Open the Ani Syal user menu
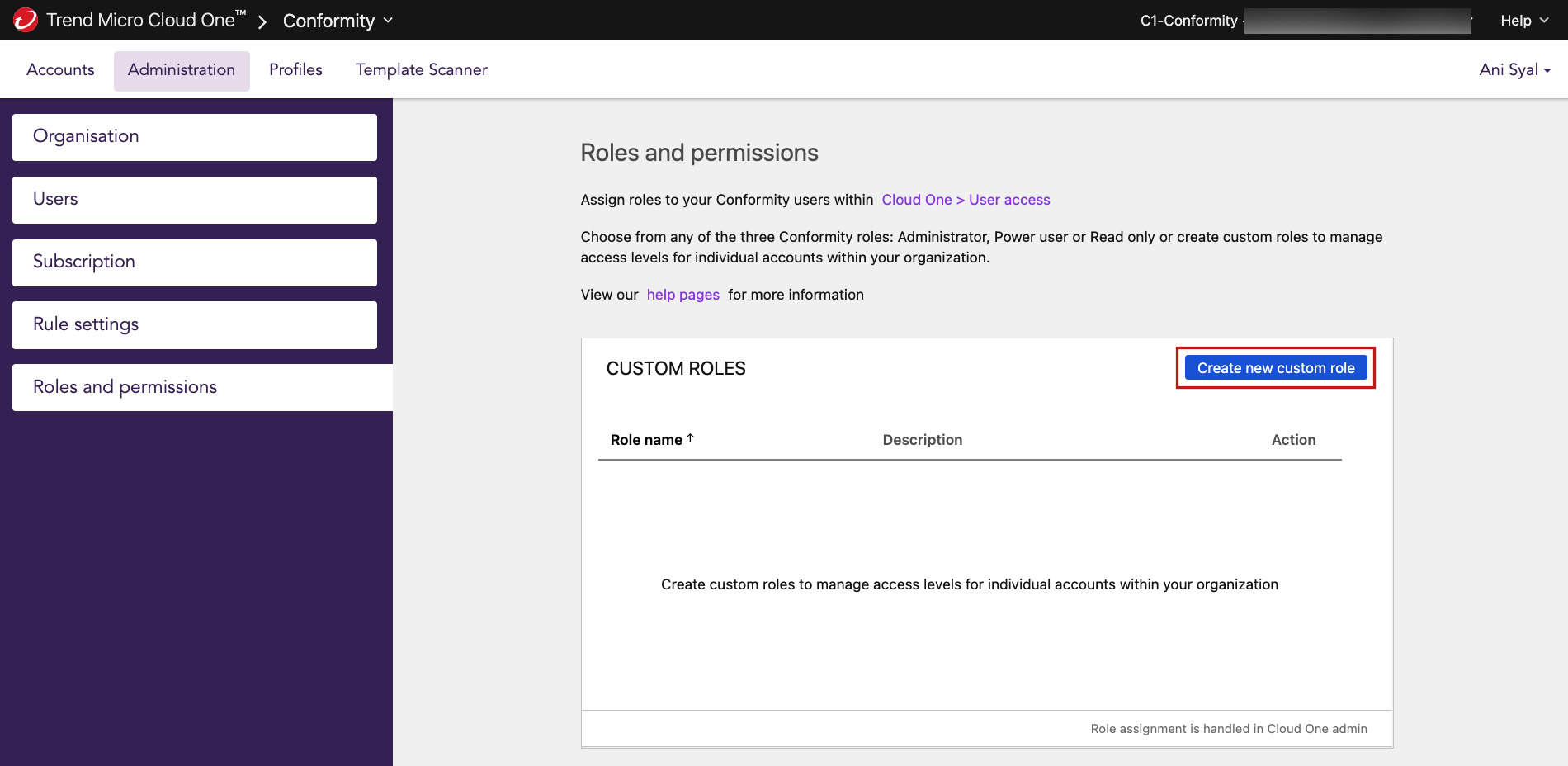Screen dimensions: 1568x766 [x=1515, y=70]
